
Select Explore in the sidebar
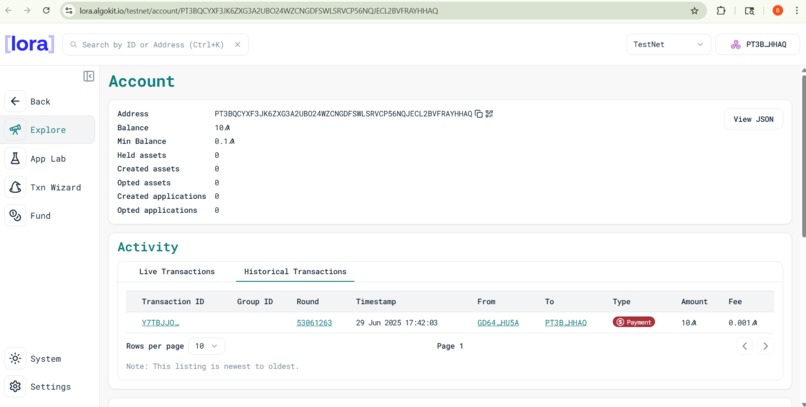tap(48, 130)
